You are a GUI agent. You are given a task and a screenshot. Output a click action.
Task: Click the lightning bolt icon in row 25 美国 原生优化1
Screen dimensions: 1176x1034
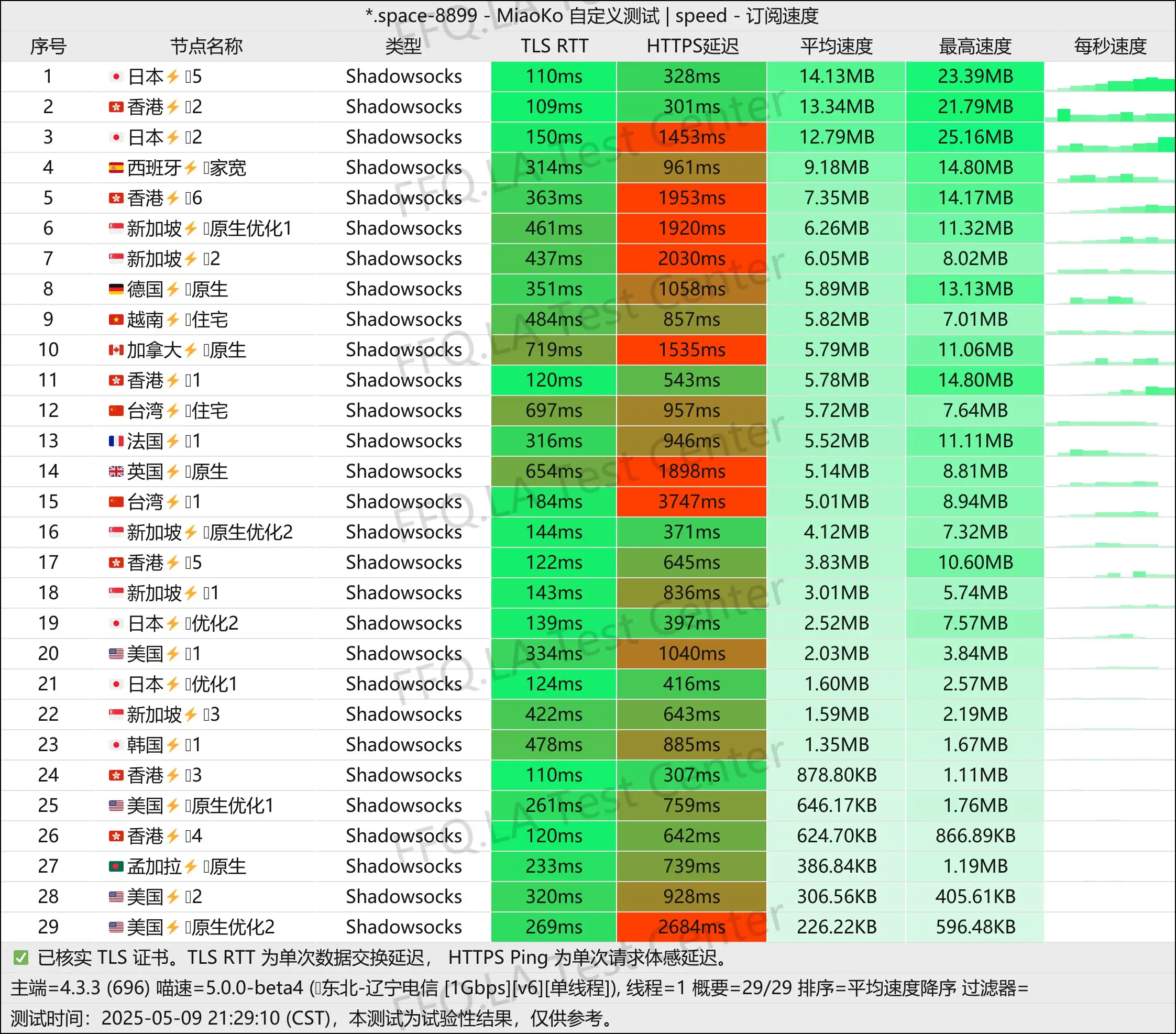173,806
